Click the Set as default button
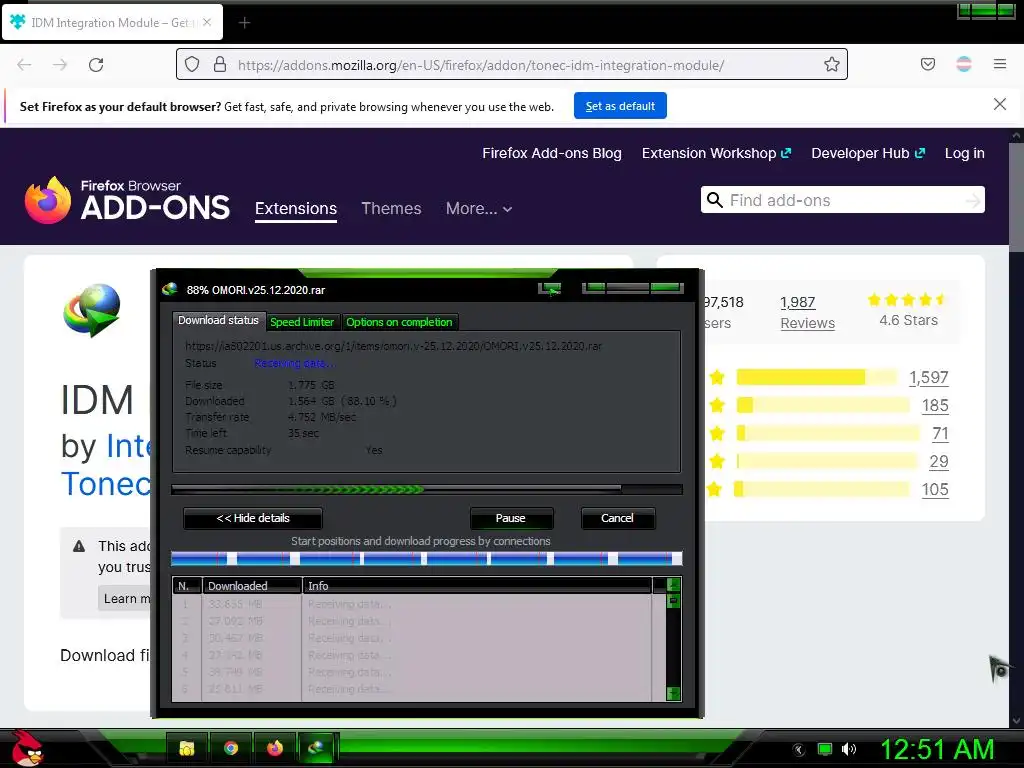 coord(620,106)
